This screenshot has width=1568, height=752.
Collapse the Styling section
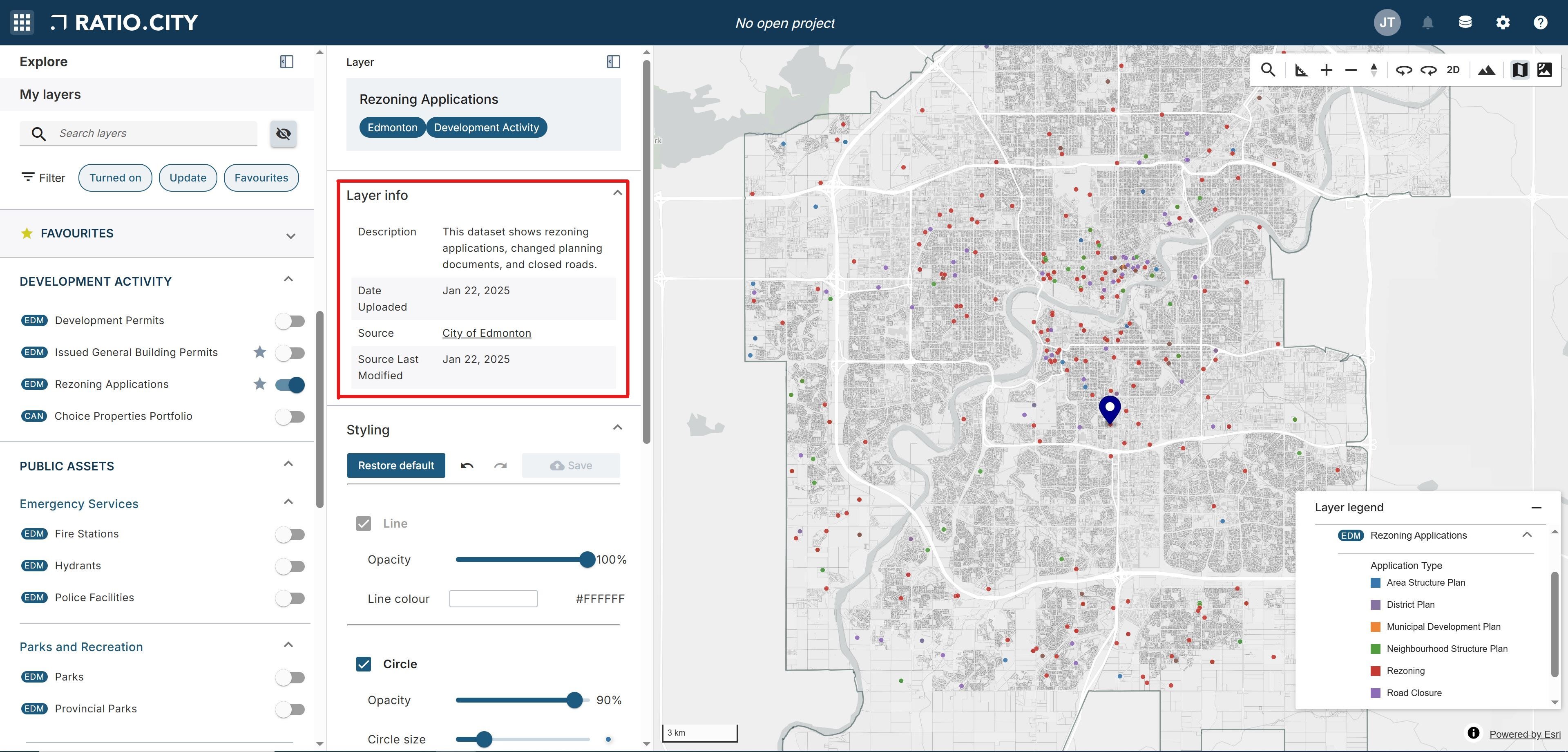click(617, 427)
